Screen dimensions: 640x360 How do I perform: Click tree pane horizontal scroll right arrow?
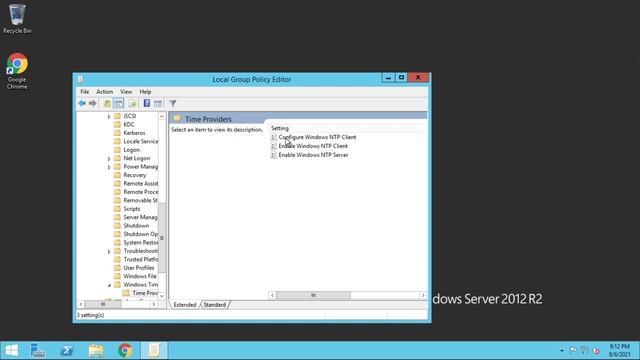[x=154, y=304]
